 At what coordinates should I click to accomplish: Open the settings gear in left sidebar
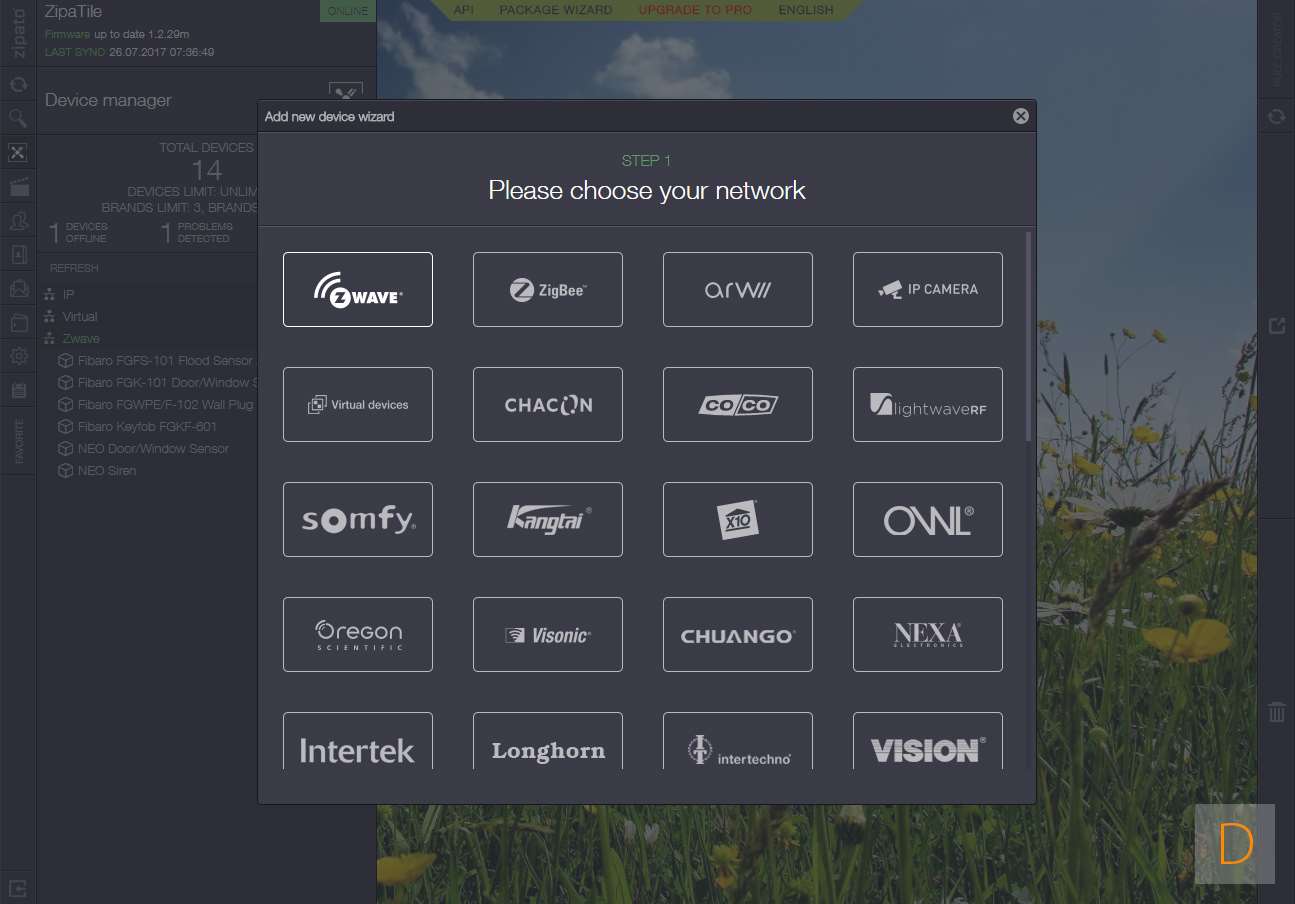point(18,356)
